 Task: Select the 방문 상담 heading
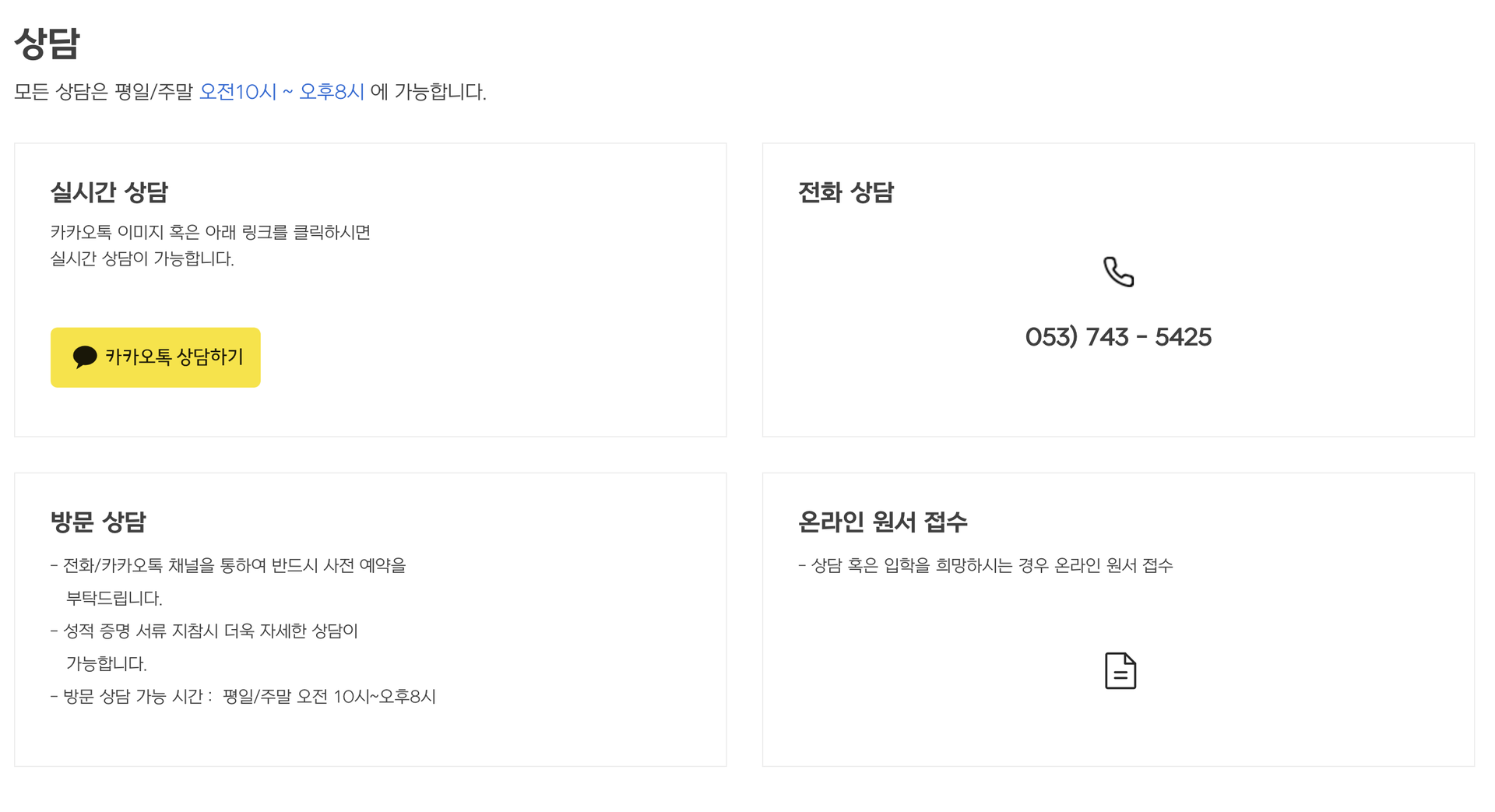98,522
